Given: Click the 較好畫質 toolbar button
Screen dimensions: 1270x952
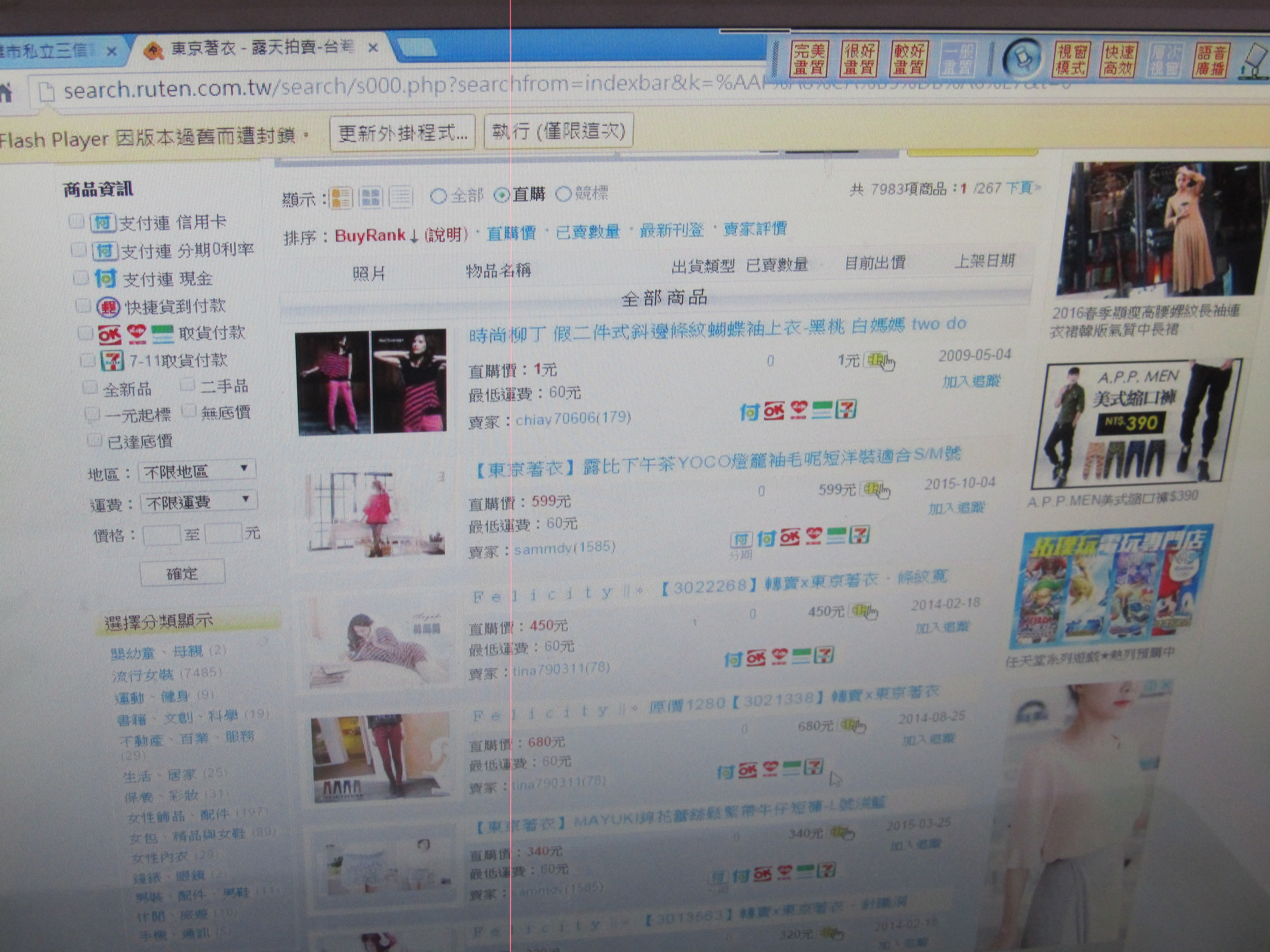Looking at the screenshot, I should point(909,58).
